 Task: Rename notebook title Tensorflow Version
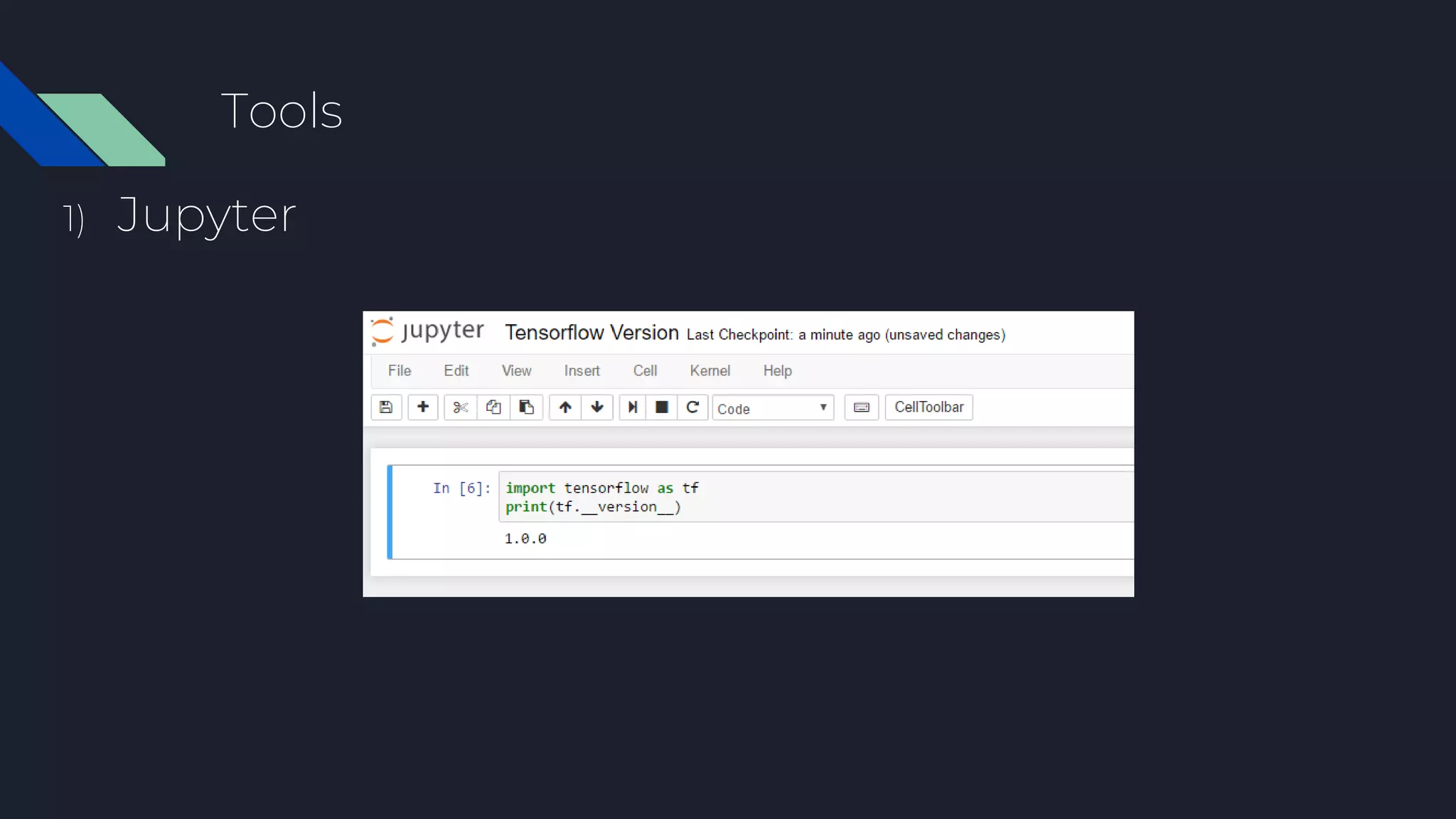pyautogui.click(x=591, y=333)
